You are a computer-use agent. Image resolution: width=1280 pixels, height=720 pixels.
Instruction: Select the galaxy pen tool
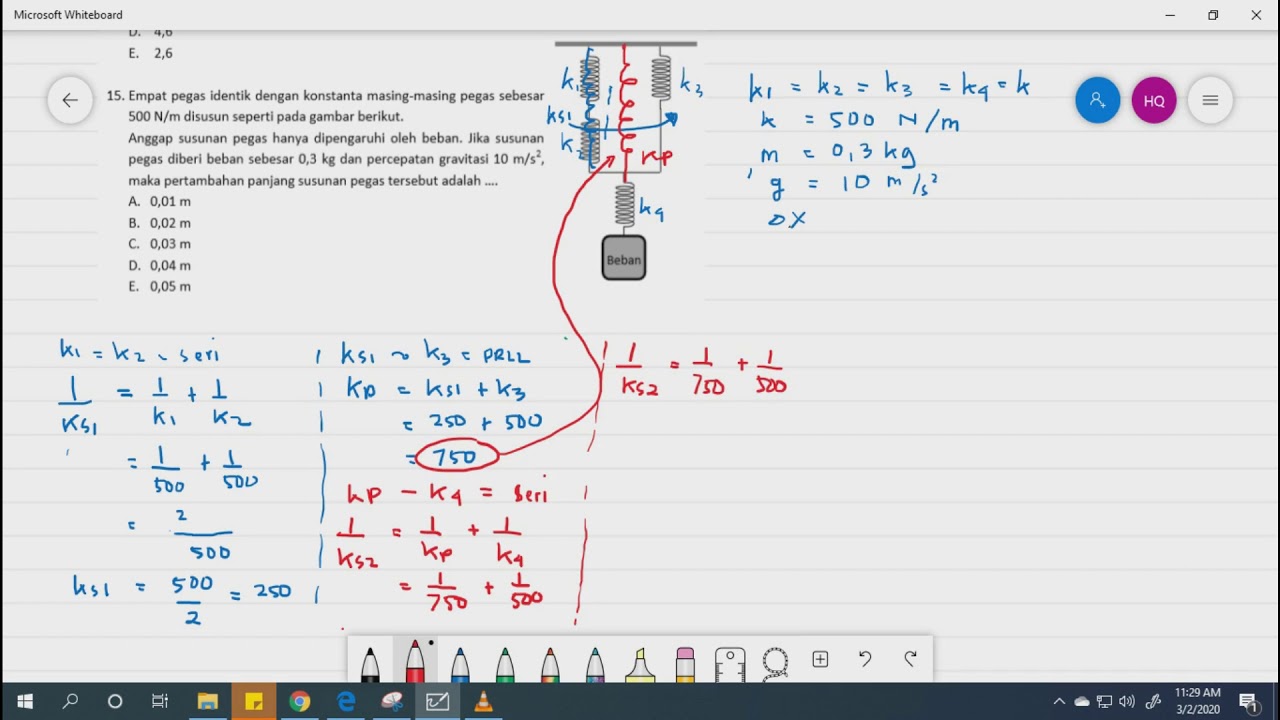click(x=595, y=662)
